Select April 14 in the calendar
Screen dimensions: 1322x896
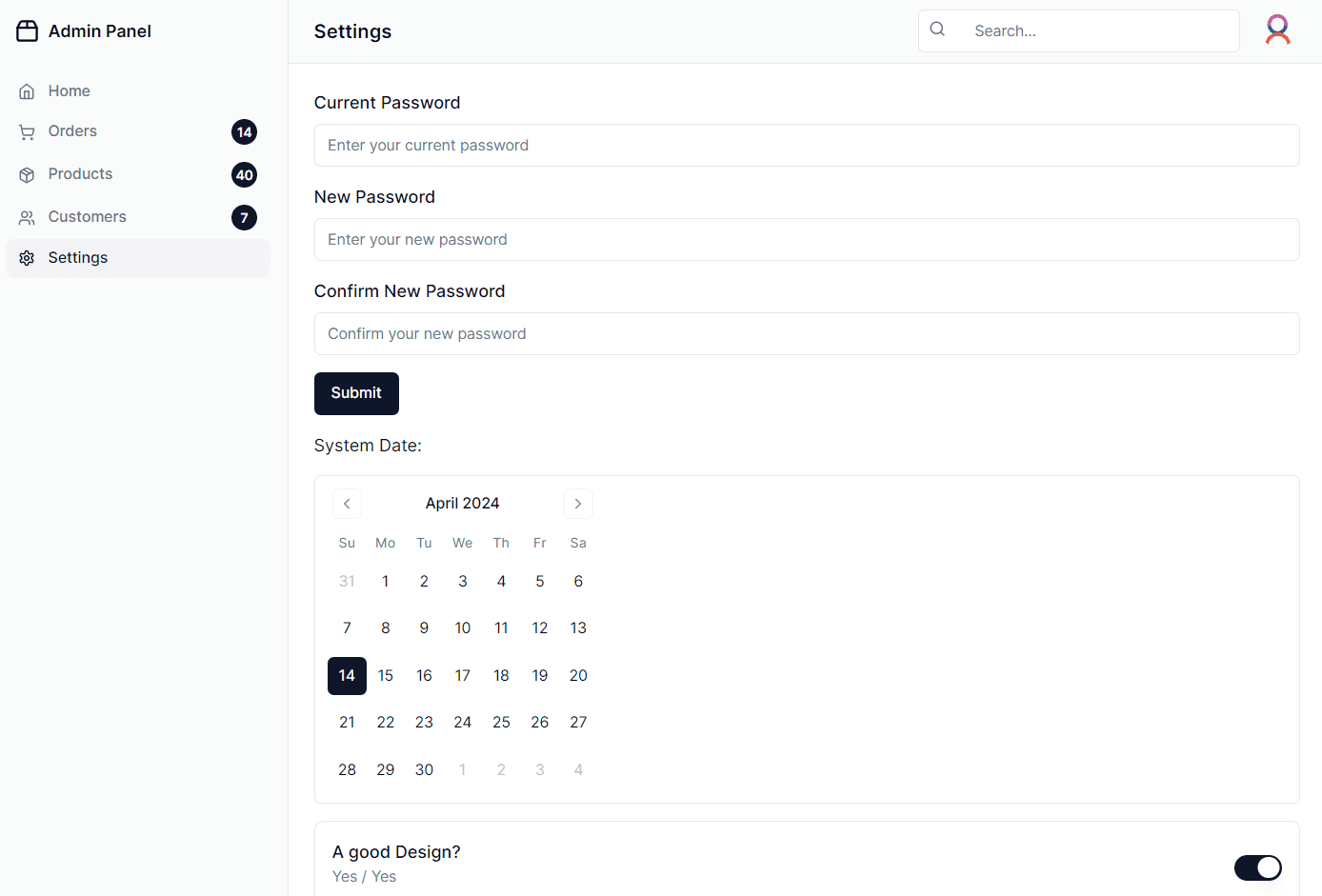click(x=347, y=676)
